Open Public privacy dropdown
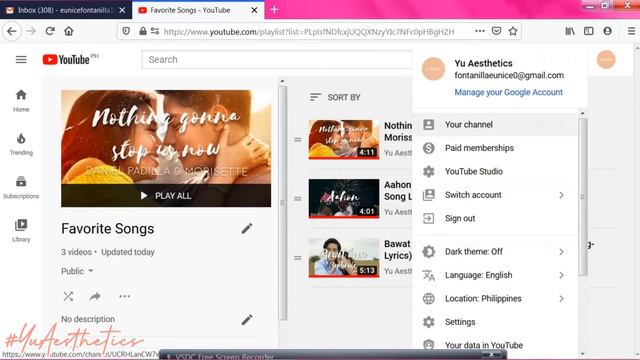640x360 pixels. tap(78, 271)
